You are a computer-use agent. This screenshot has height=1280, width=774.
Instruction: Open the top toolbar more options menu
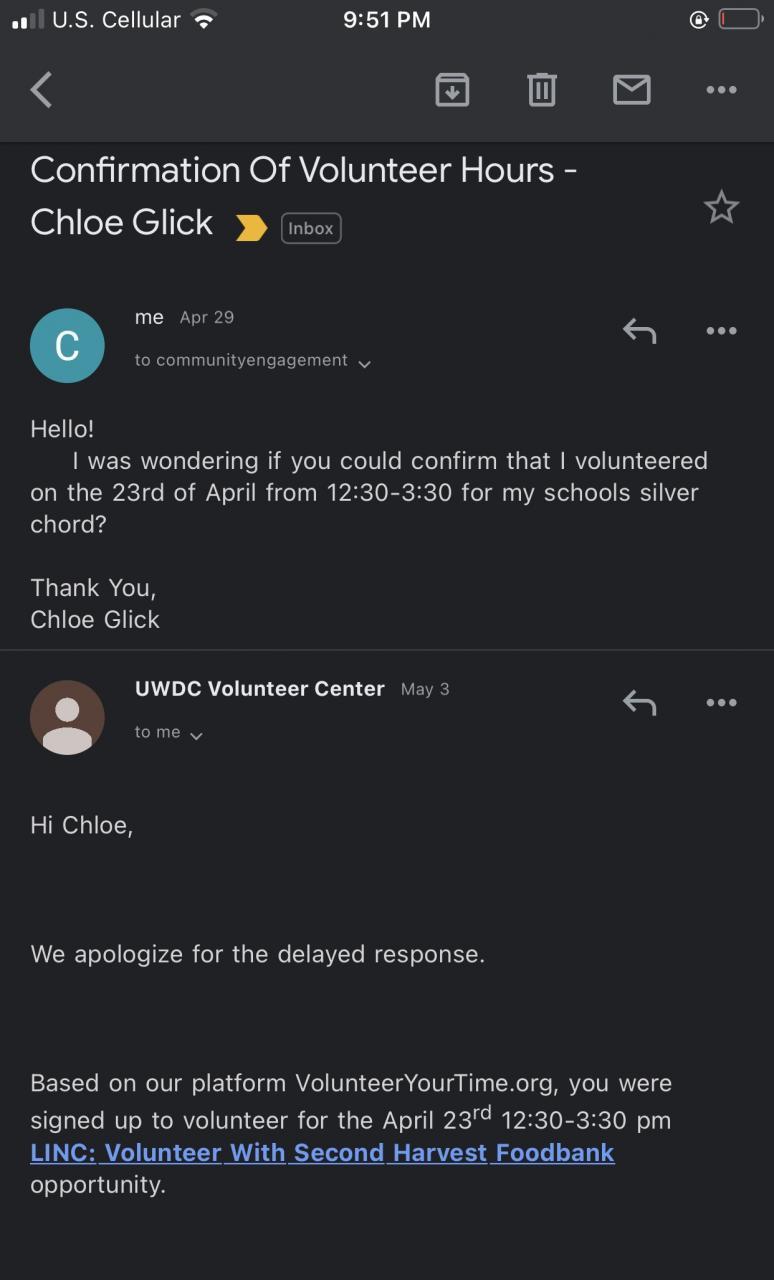pyautogui.click(x=721, y=90)
